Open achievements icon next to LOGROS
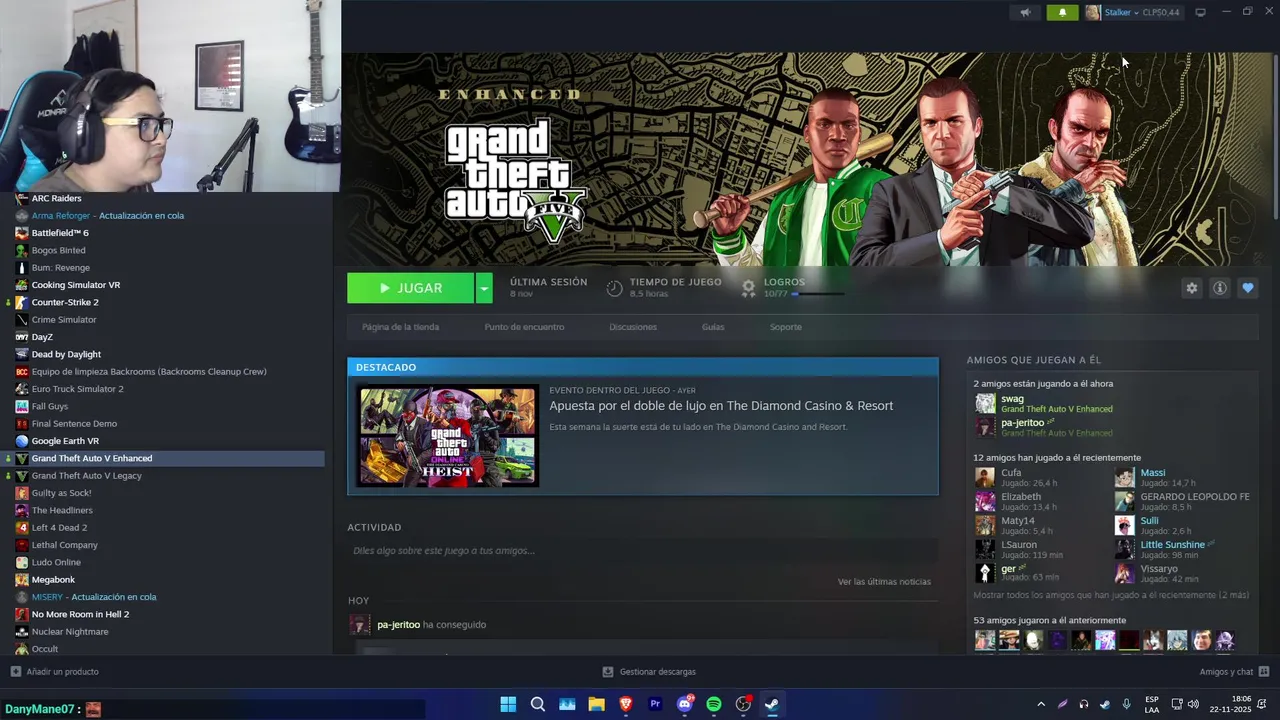Screen dimensions: 1280x720 (748, 288)
